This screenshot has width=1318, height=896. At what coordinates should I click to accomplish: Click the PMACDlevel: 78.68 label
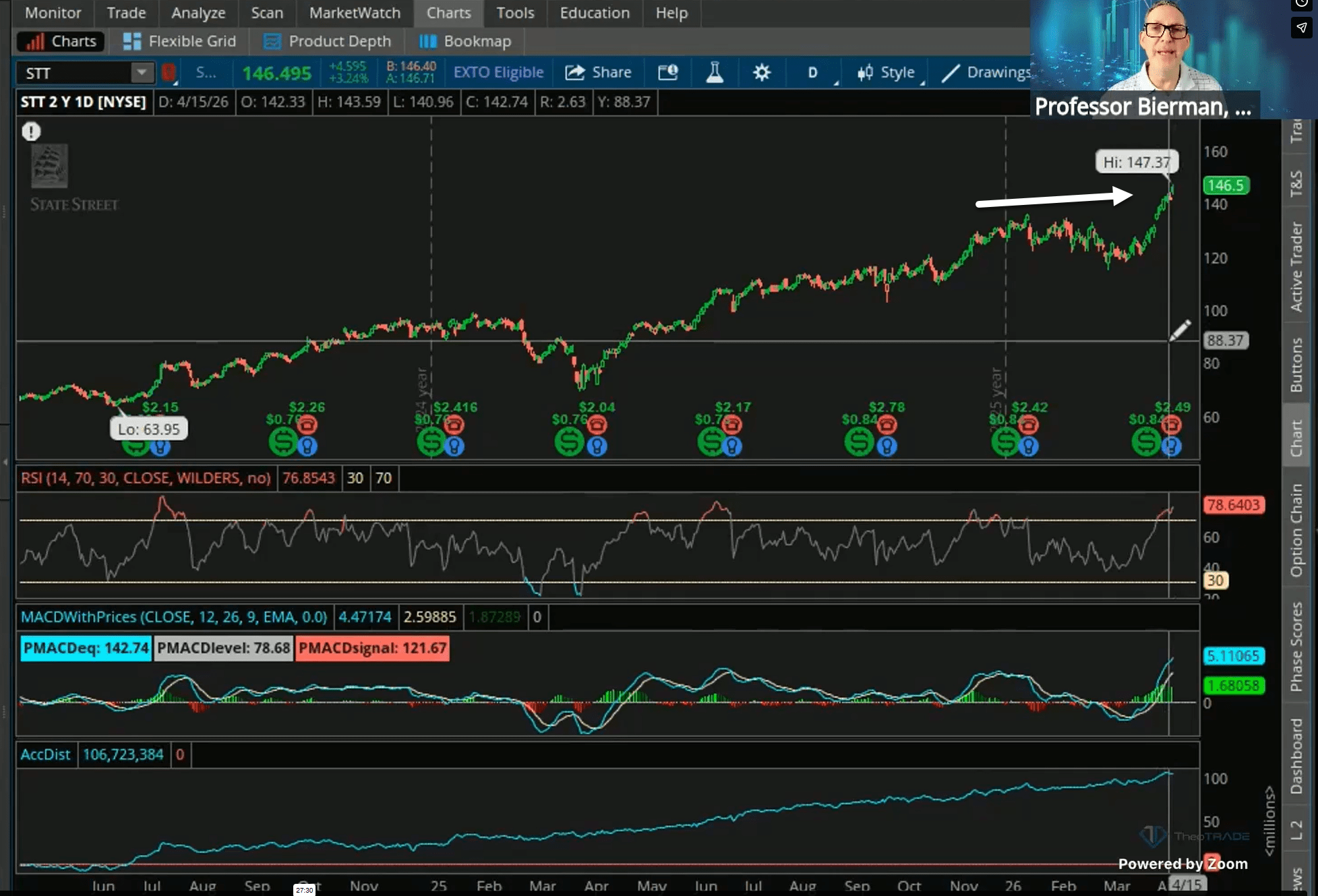pos(223,648)
